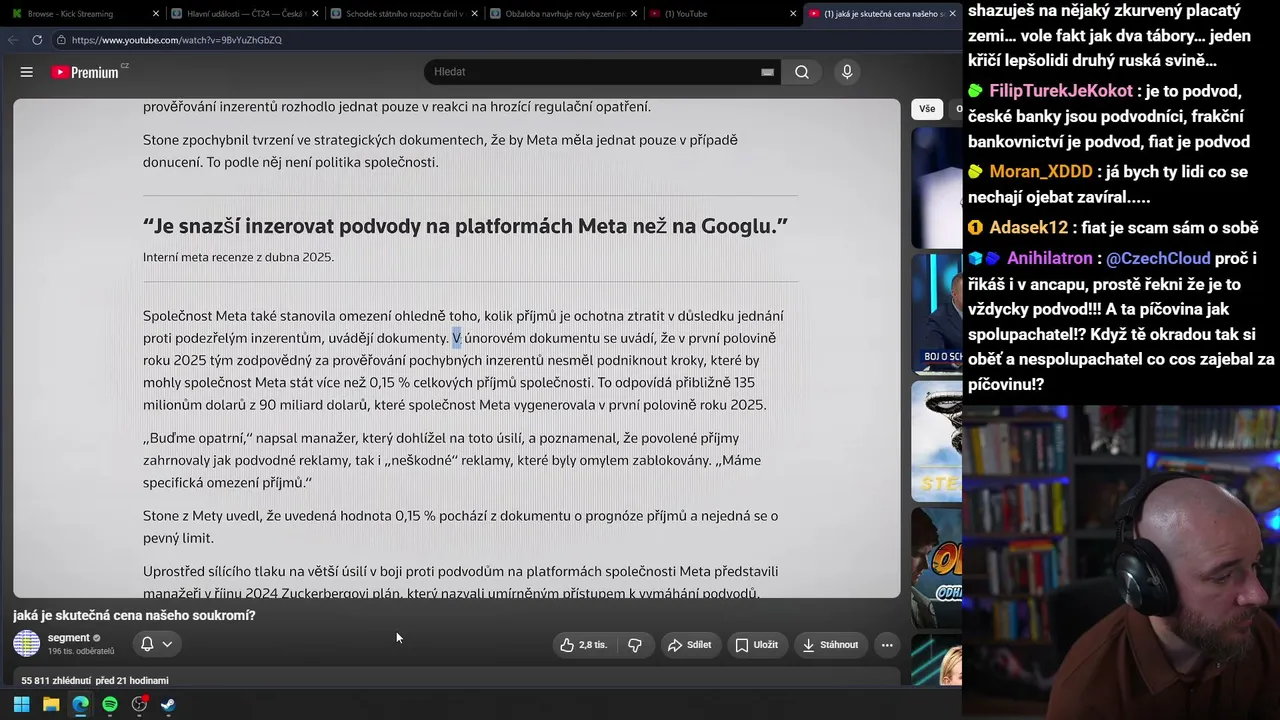Open the segment channel name link
Screen dimensions: 1280x720
[69, 638]
